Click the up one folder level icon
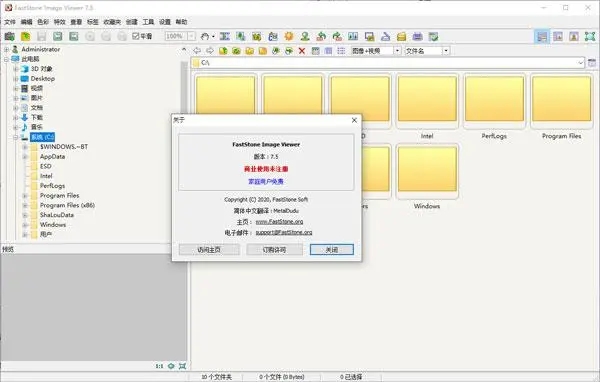Viewport: 600px width, 382px height. (x=223, y=51)
